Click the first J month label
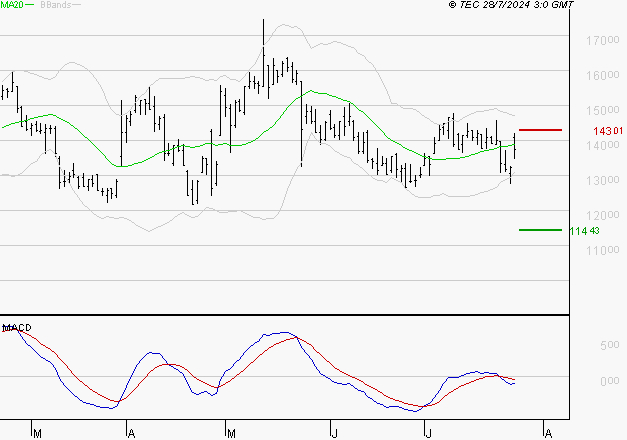Image resolution: width=627 pixels, height=440 pixels. (335, 434)
